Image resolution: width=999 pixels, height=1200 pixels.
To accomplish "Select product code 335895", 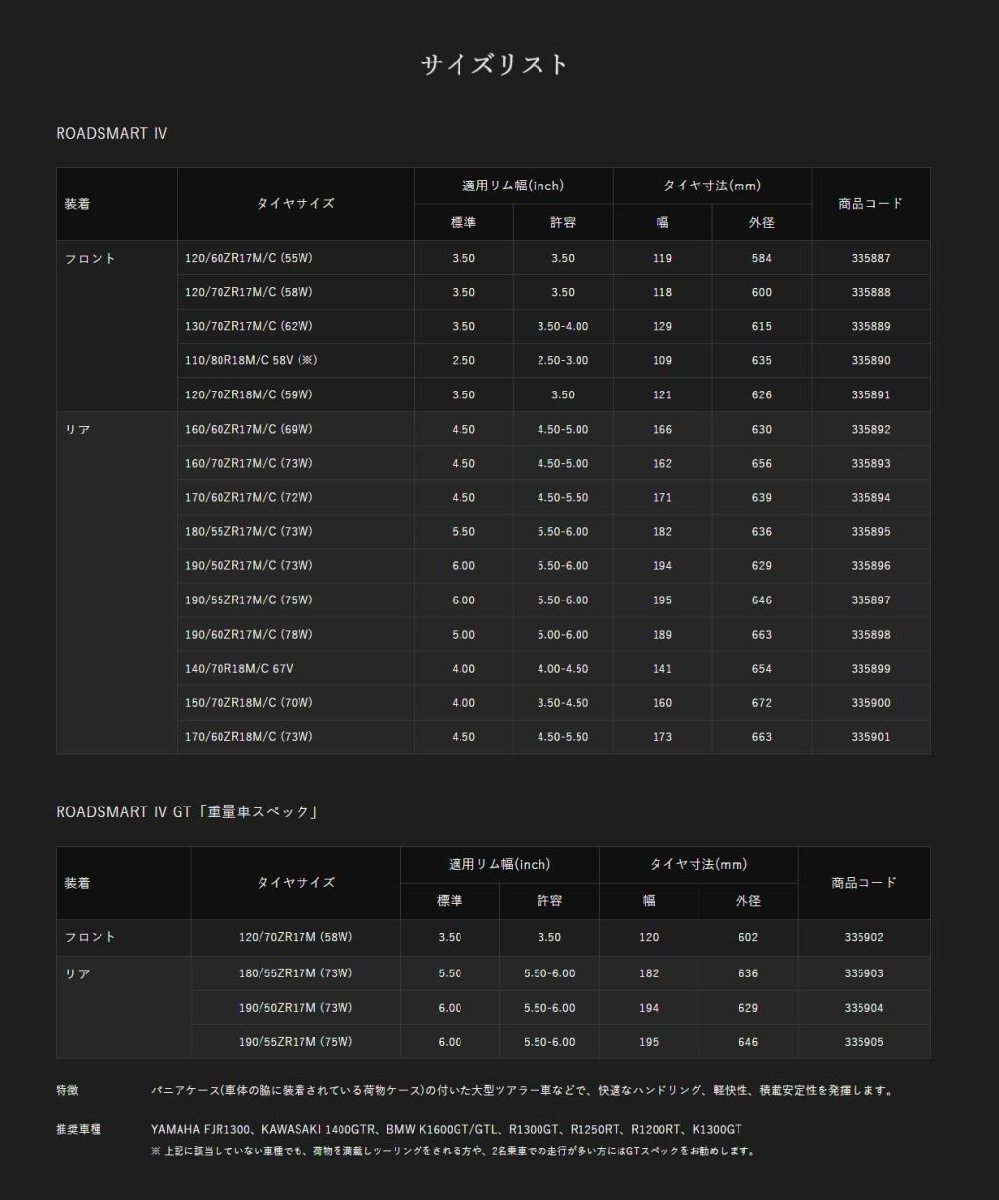I will (x=871, y=531).
